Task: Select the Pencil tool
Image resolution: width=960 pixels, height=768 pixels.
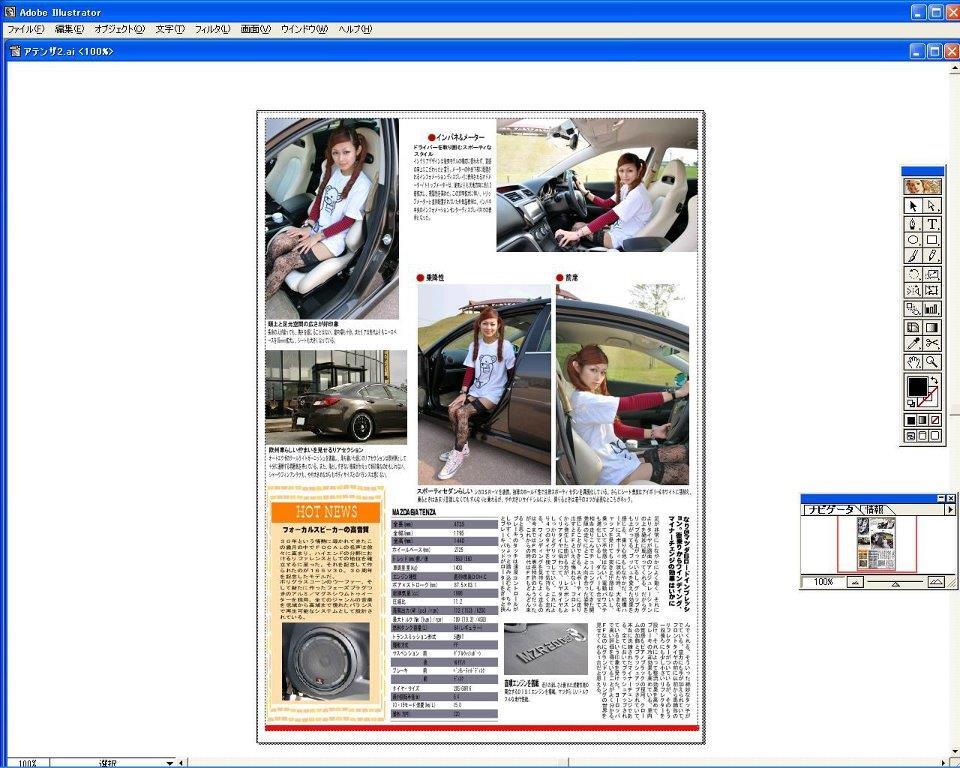Action: click(x=931, y=255)
